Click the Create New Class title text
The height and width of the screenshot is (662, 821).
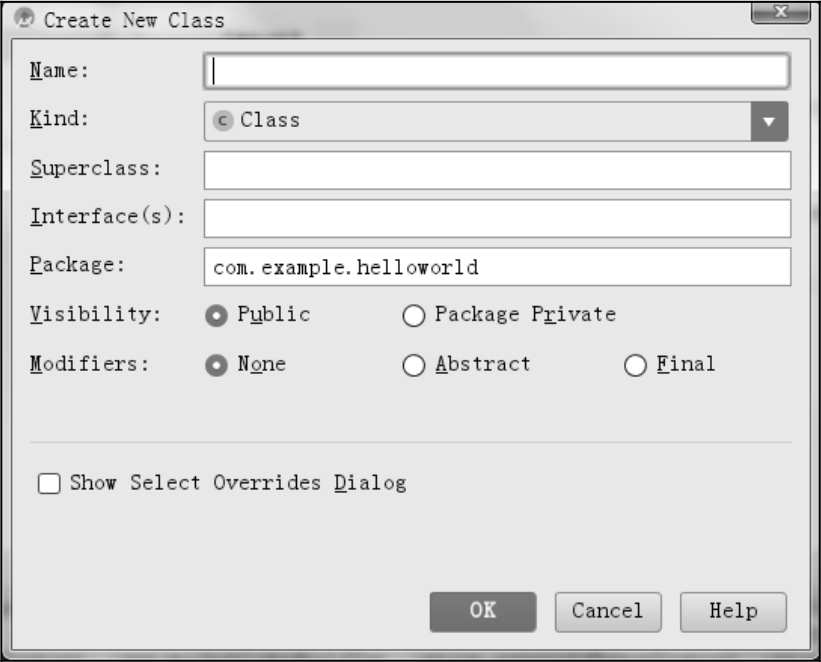tap(134, 20)
